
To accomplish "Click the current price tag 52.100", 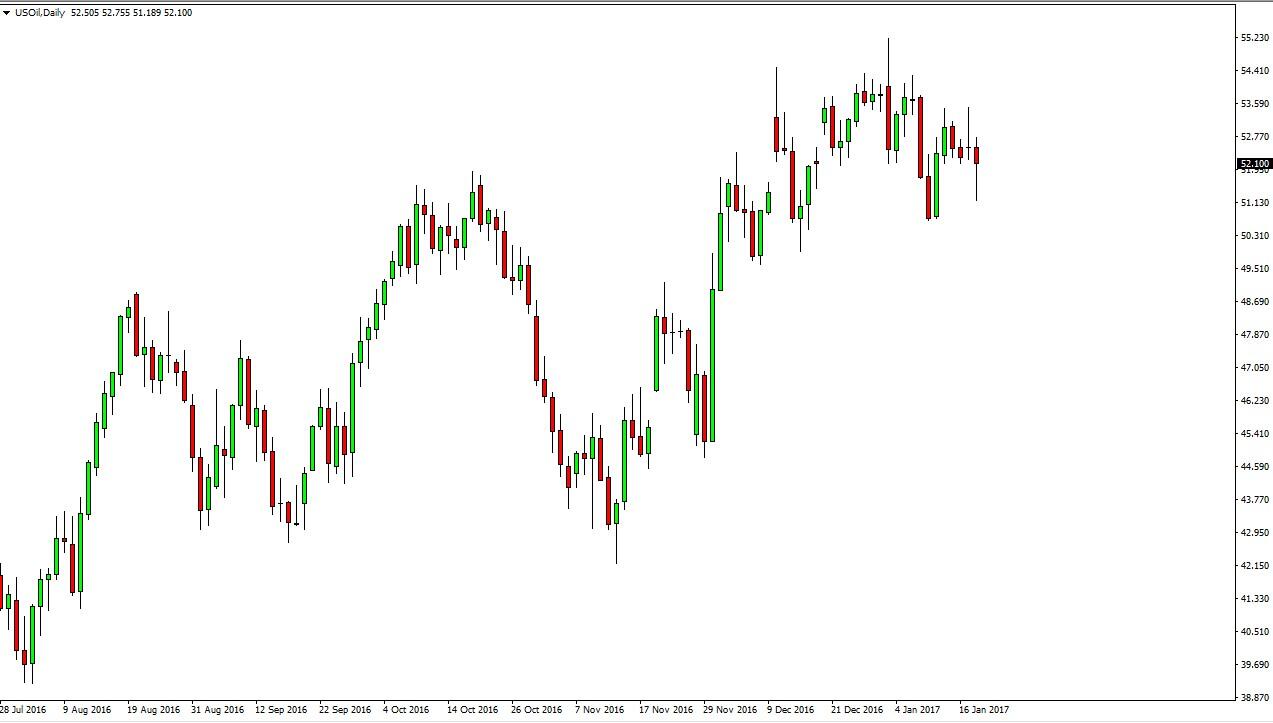I will (1254, 163).
